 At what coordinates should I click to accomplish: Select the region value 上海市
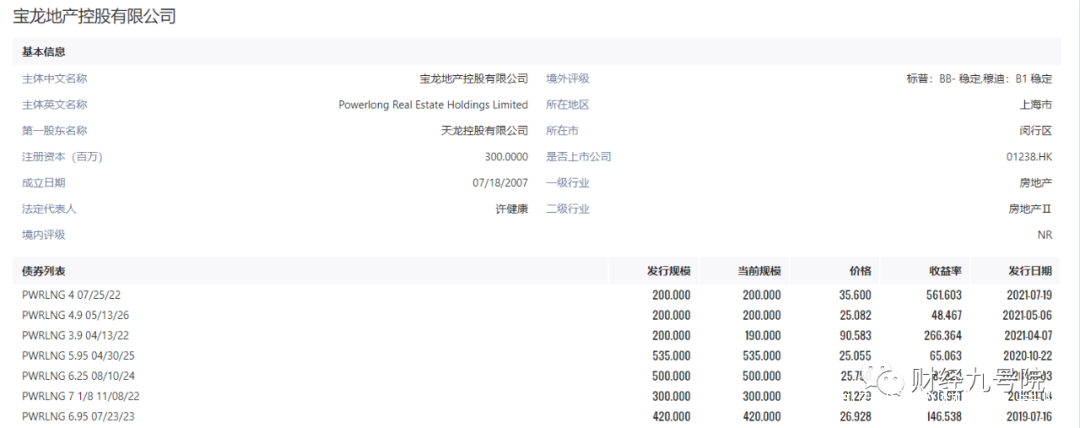[1037, 105]
